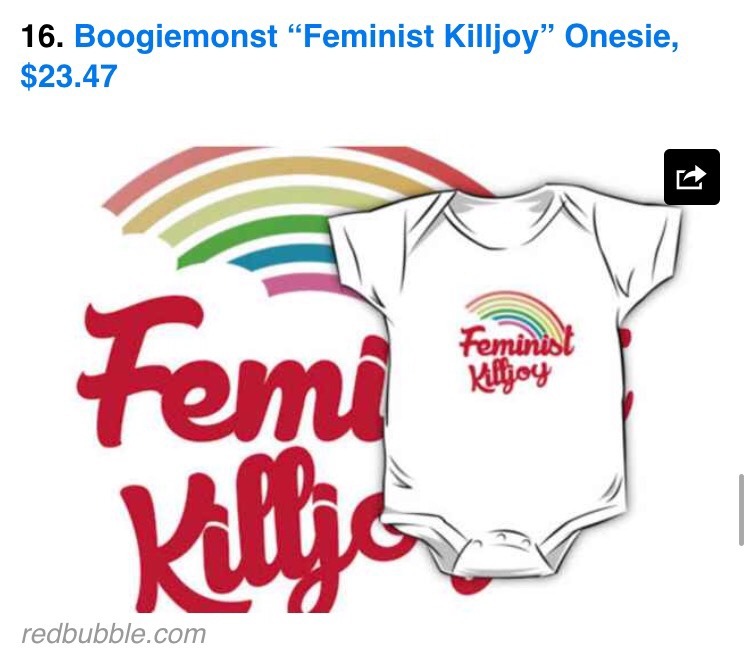
Task: Open the Boogiemonst "Feminist Killjoy" Onesie link
Action: tap(349, 56)
